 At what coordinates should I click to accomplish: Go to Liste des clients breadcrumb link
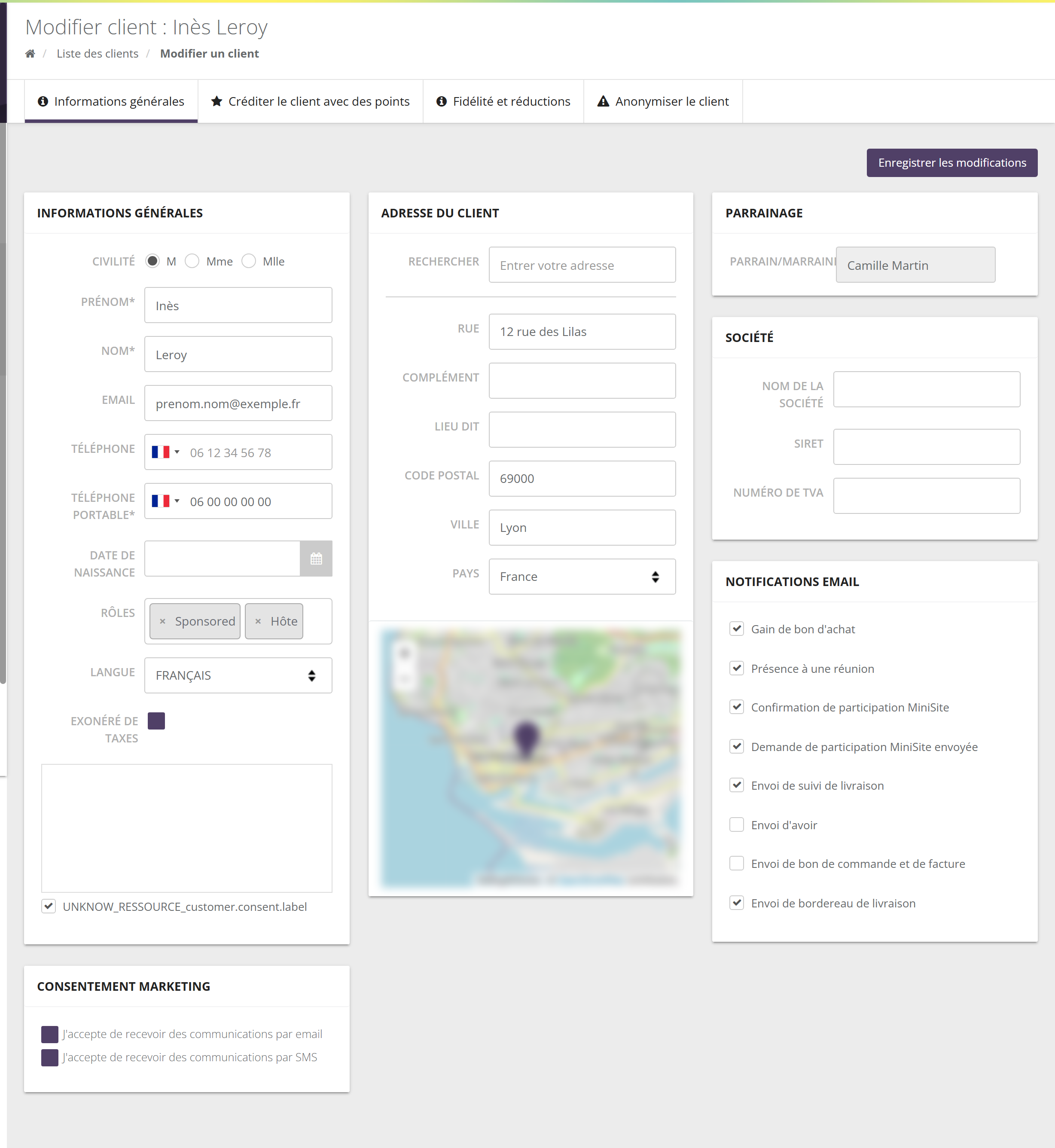click(97, 54)
